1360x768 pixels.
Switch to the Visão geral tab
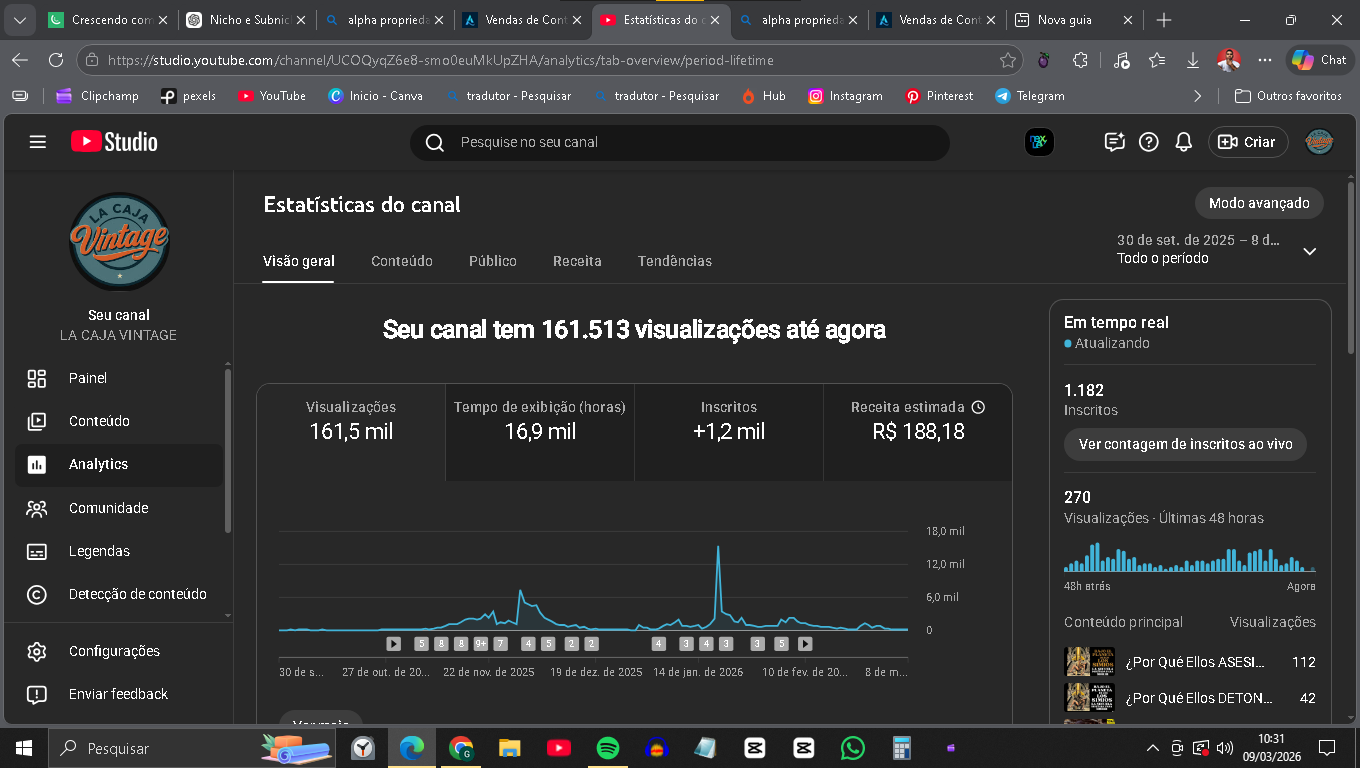click(x=299, y=261)
